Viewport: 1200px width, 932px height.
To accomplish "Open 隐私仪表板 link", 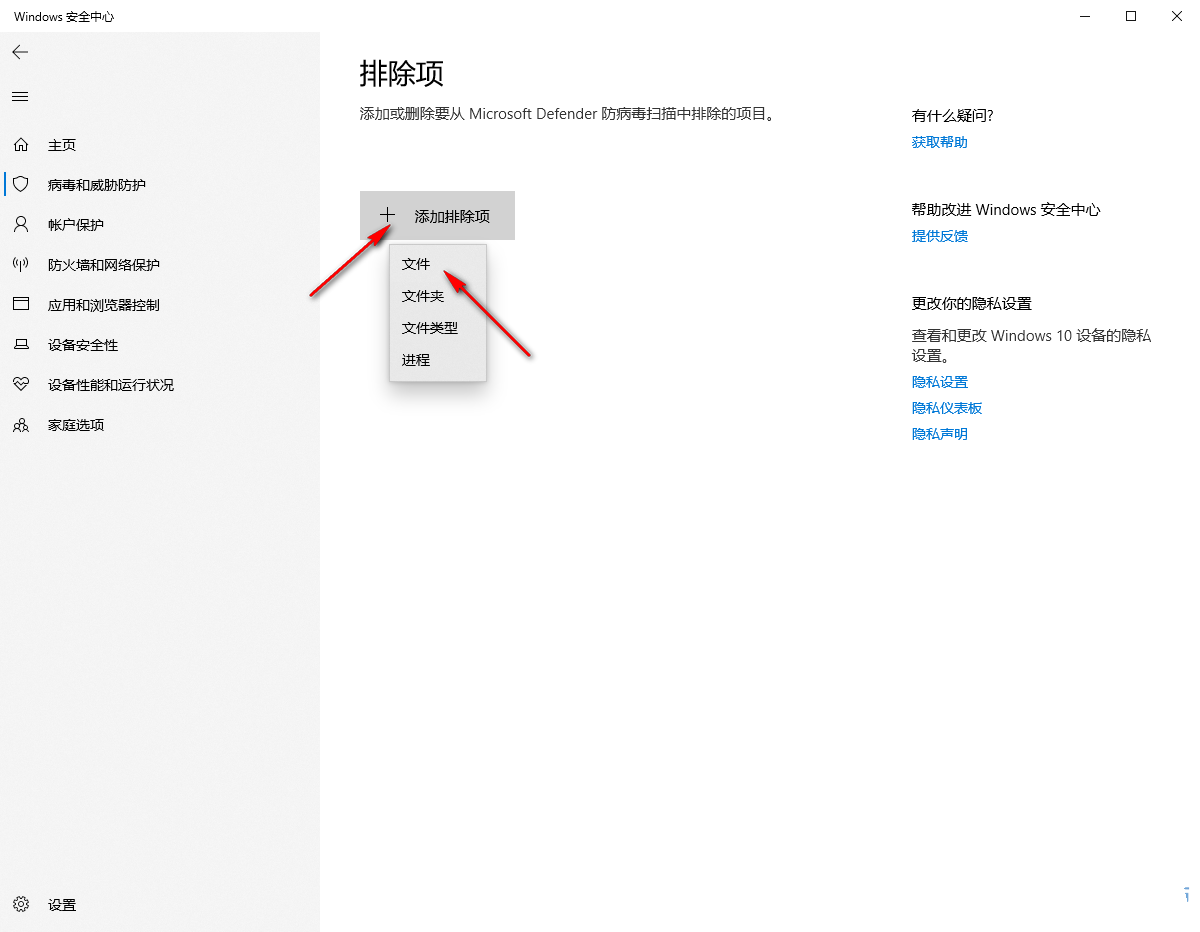I will tap(947, 407).
